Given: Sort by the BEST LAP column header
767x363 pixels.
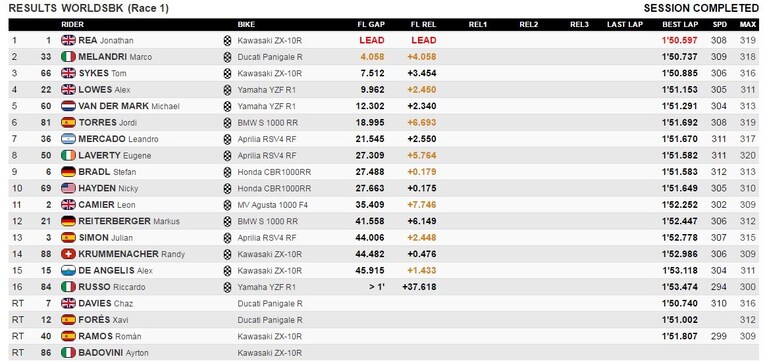Looking at the screenshot, I should [680, 24].
